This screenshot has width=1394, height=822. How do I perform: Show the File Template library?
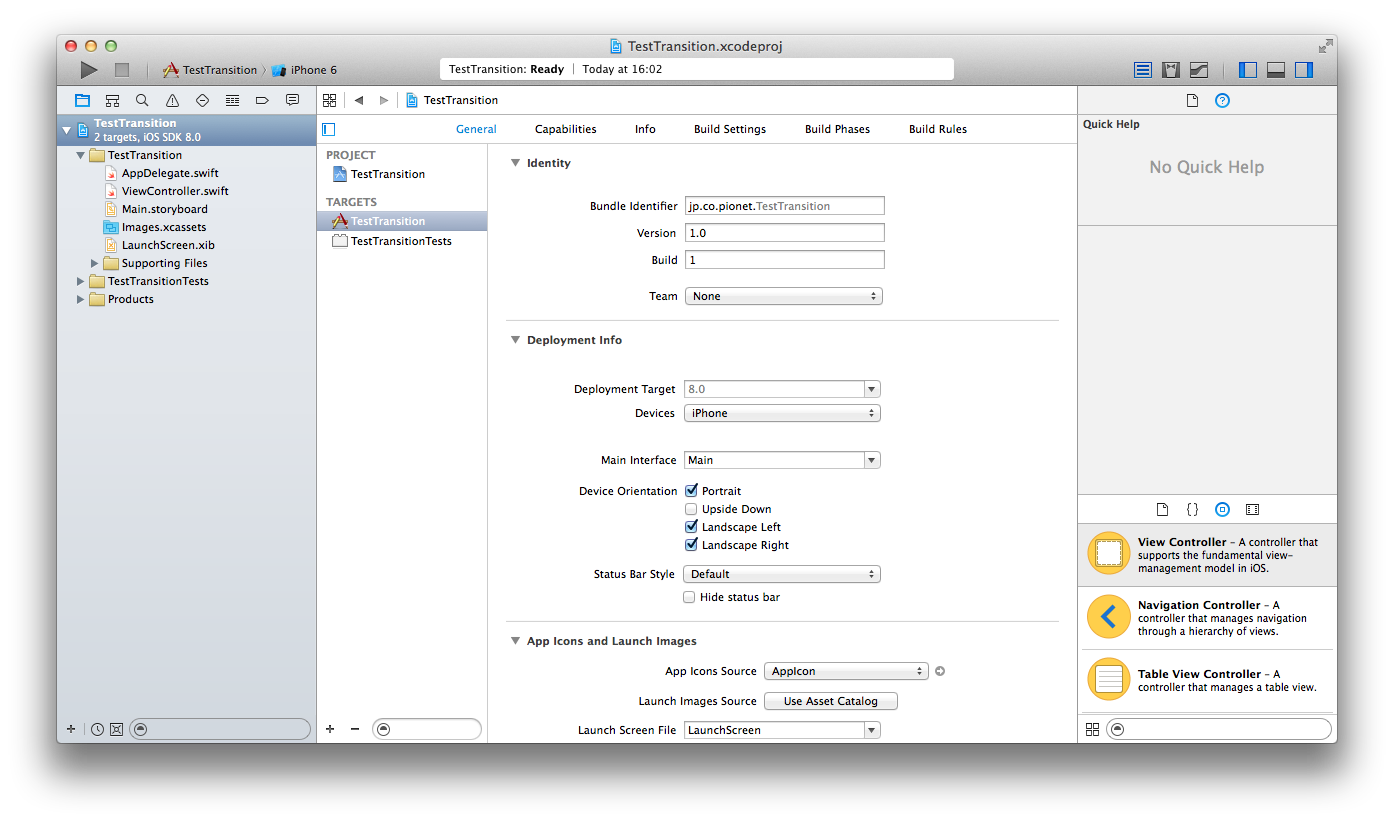click(1162, 509)
